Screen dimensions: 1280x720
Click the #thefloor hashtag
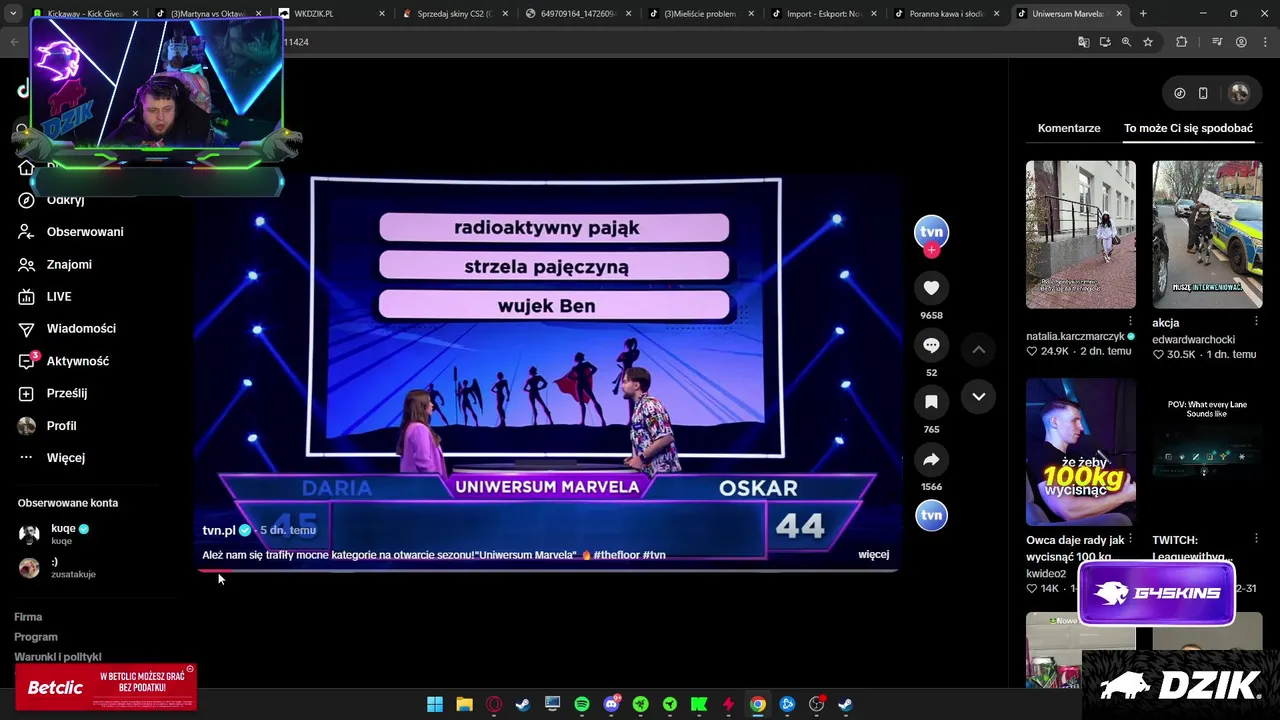[616, 555]
